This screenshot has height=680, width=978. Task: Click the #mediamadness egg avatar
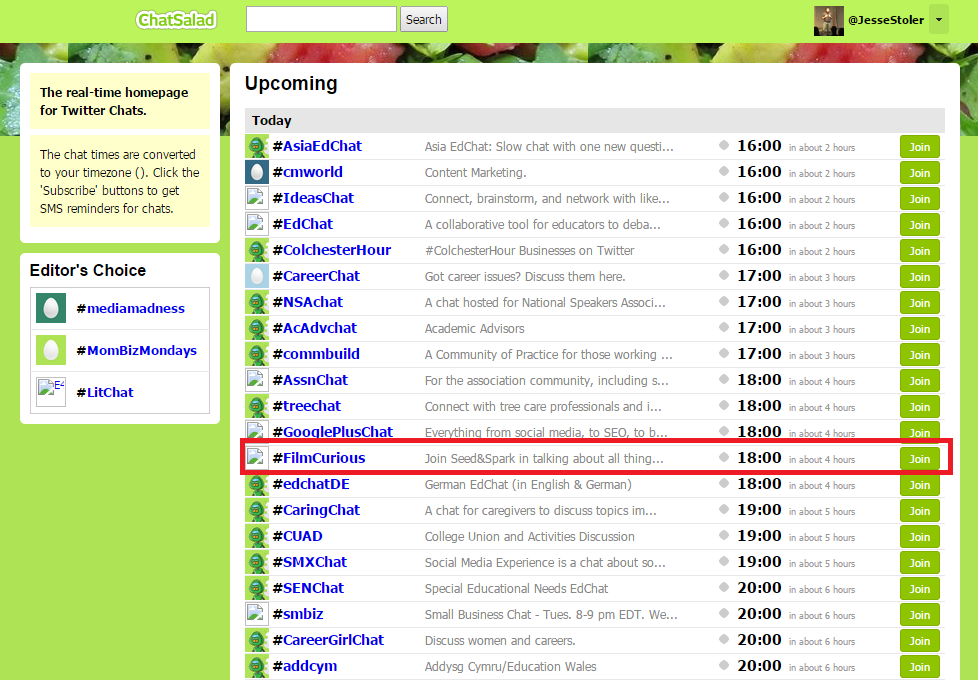coord(51,308)
